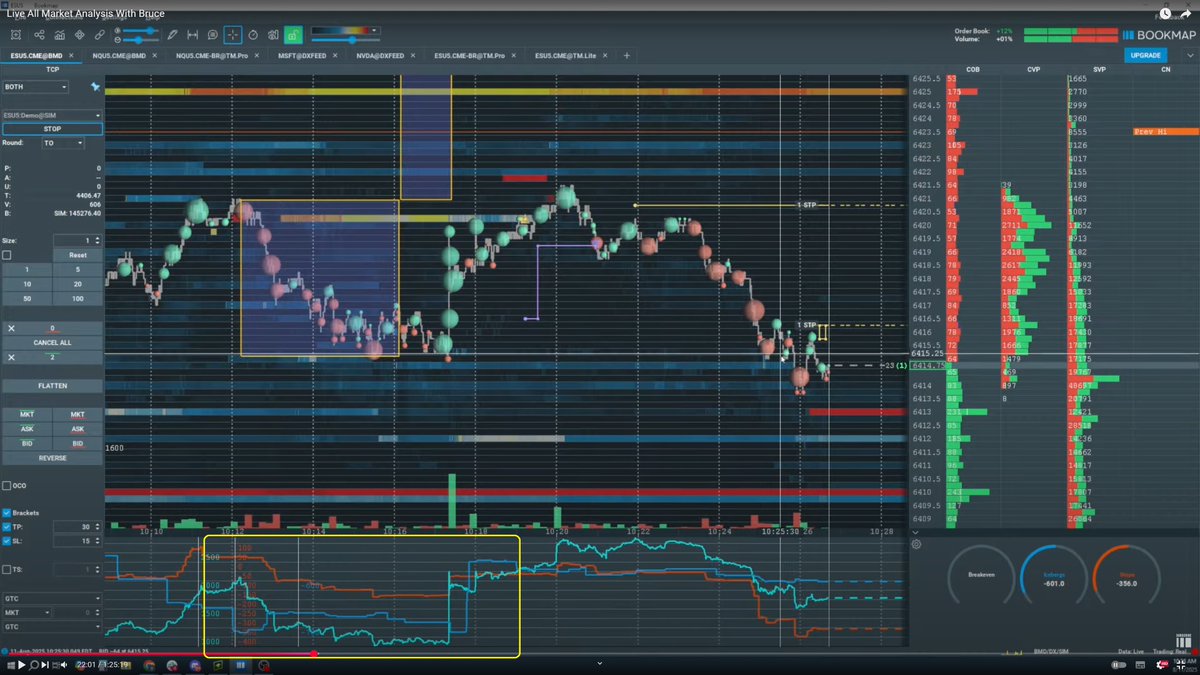Uncheck the Brackets checkbox
Viewport: 1200px width, 675px height.
(7, 513)
